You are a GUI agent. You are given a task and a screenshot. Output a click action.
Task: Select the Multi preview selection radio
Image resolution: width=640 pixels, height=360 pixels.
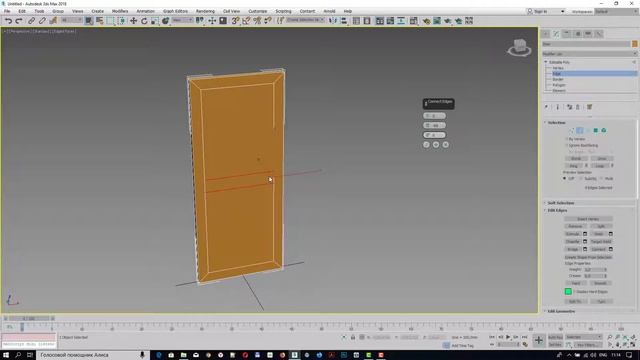[602, 178]
